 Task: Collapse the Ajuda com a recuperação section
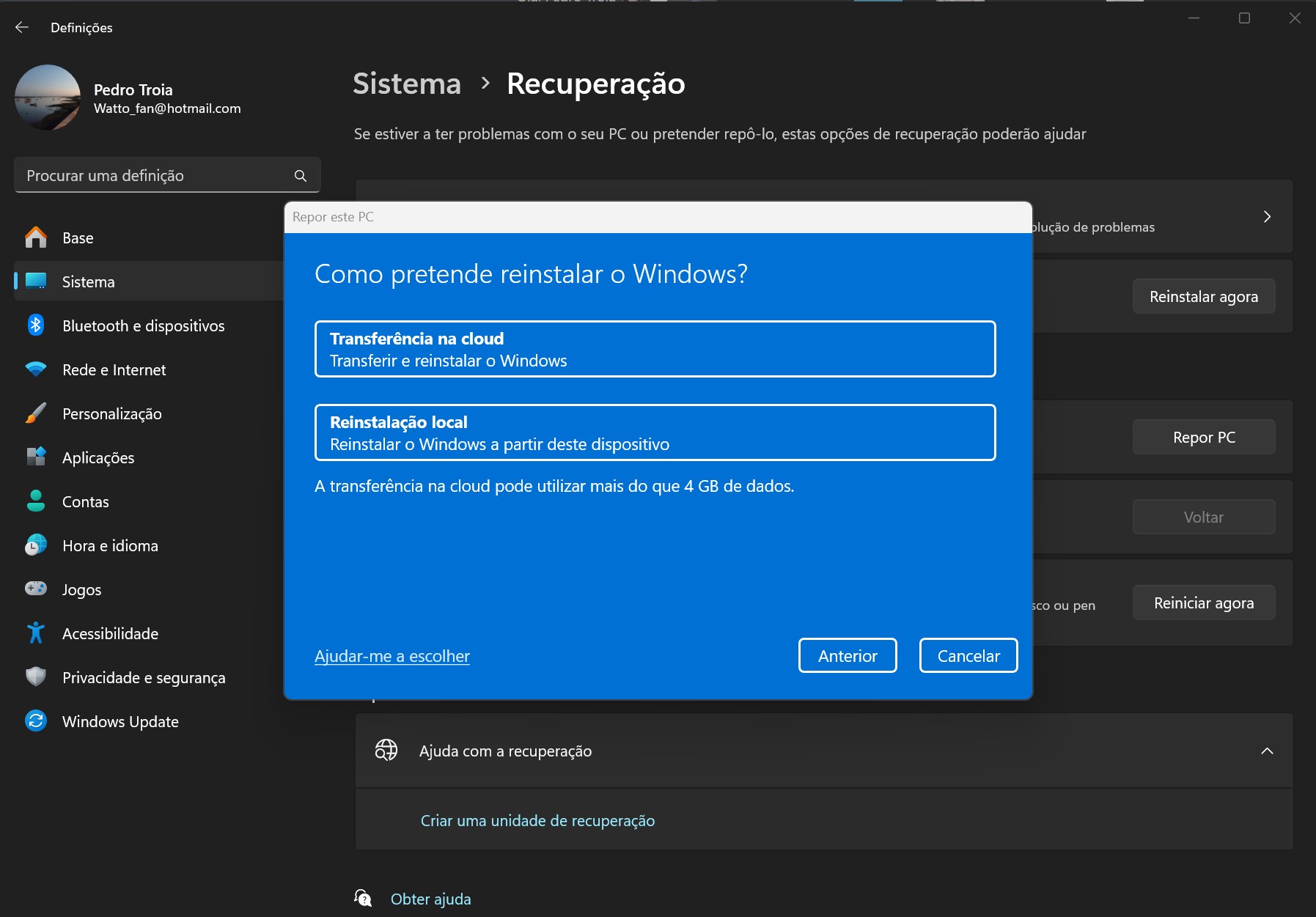click(x=1267, y=751)
